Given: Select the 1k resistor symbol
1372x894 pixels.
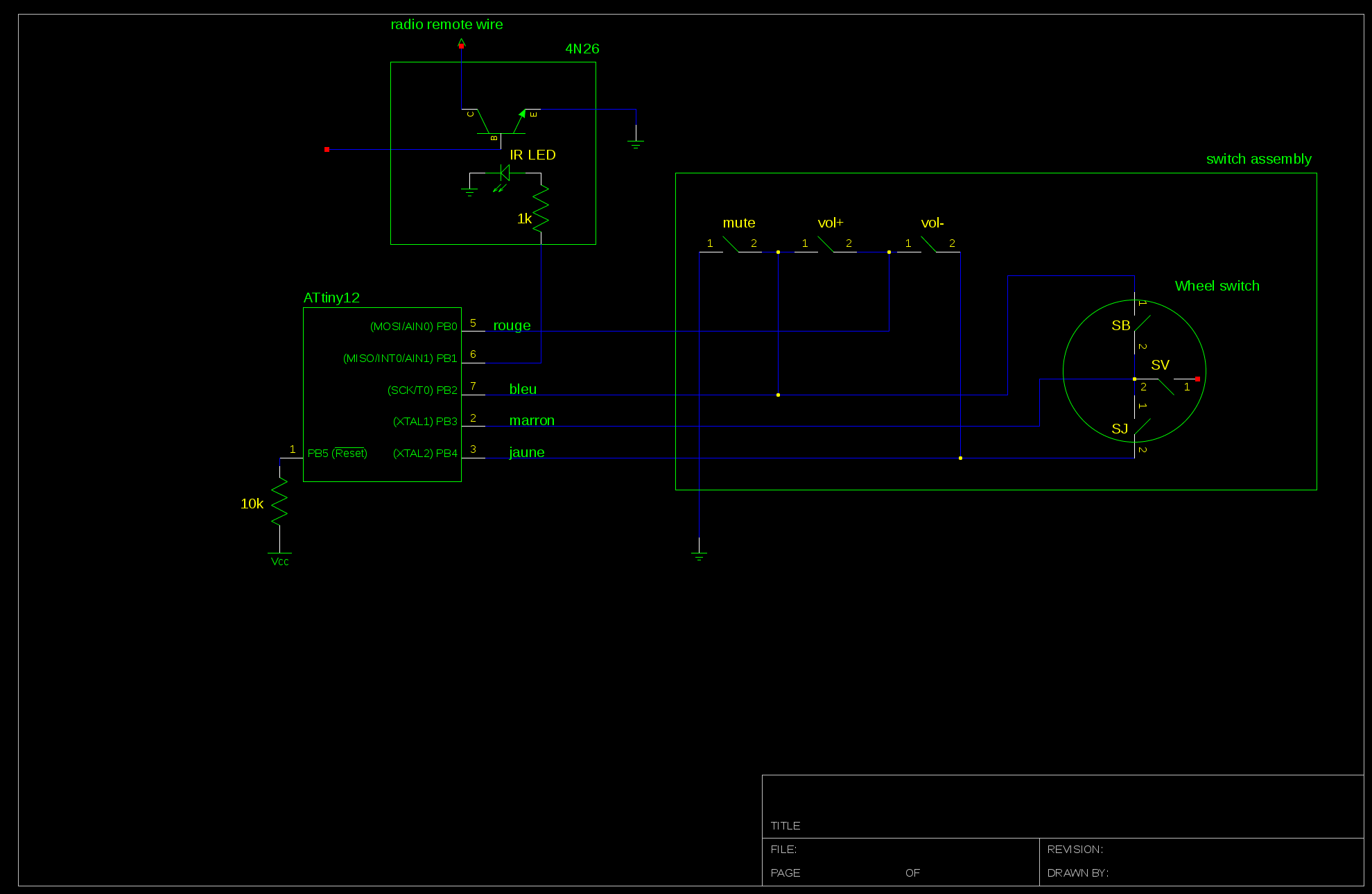Looking at the screenshot, I should click(541, 208).
